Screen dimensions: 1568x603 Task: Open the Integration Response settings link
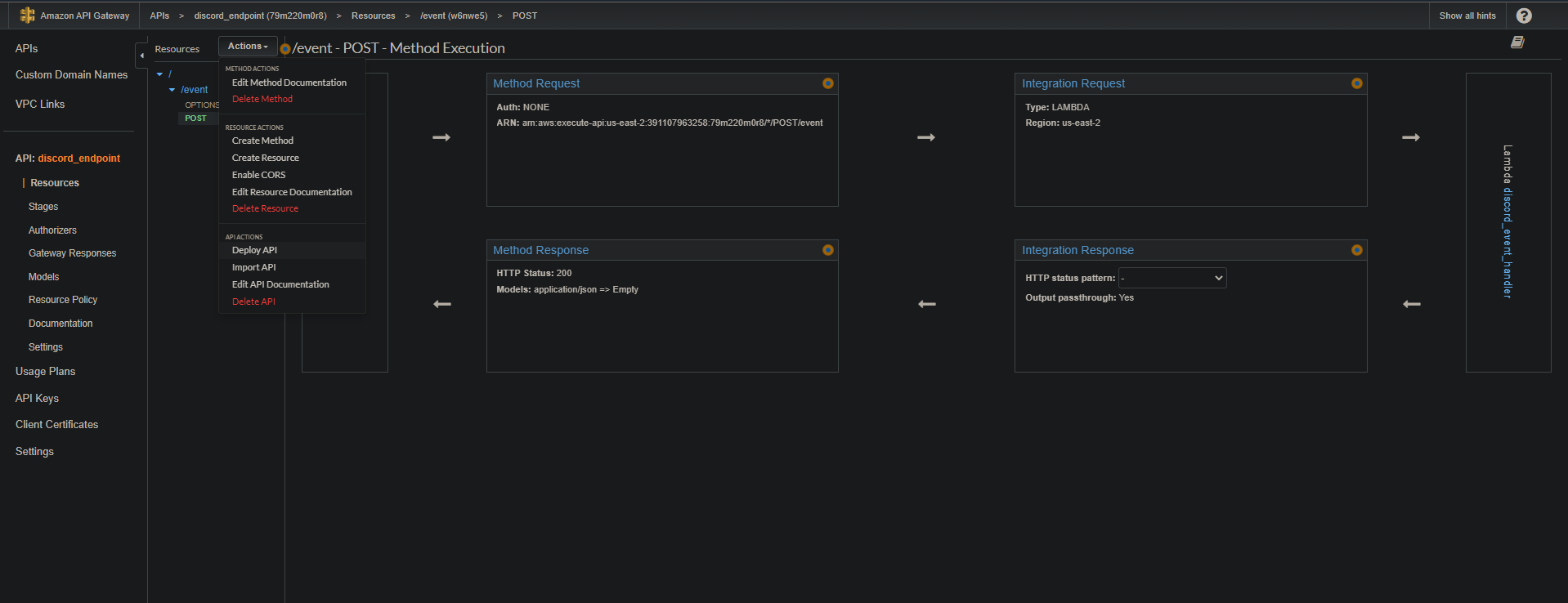[x=1077, y=250]
